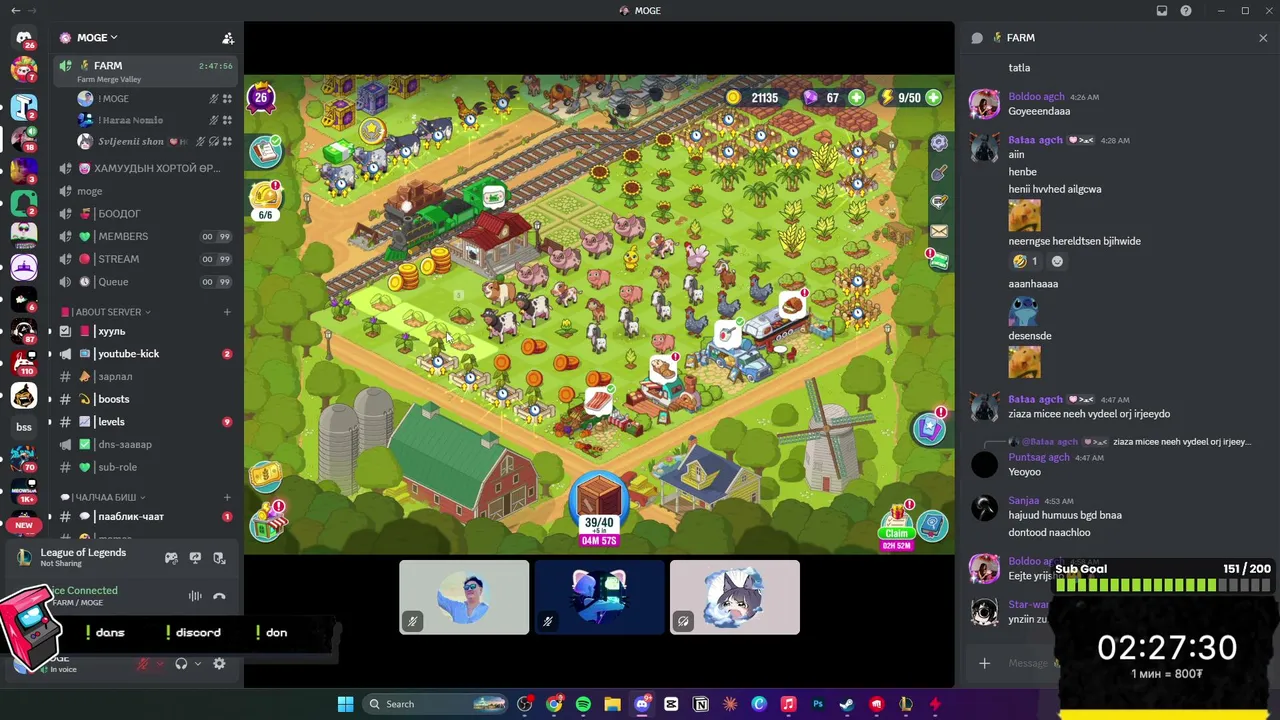Open Discord direct messages home icon

click(x=23, y=39)
